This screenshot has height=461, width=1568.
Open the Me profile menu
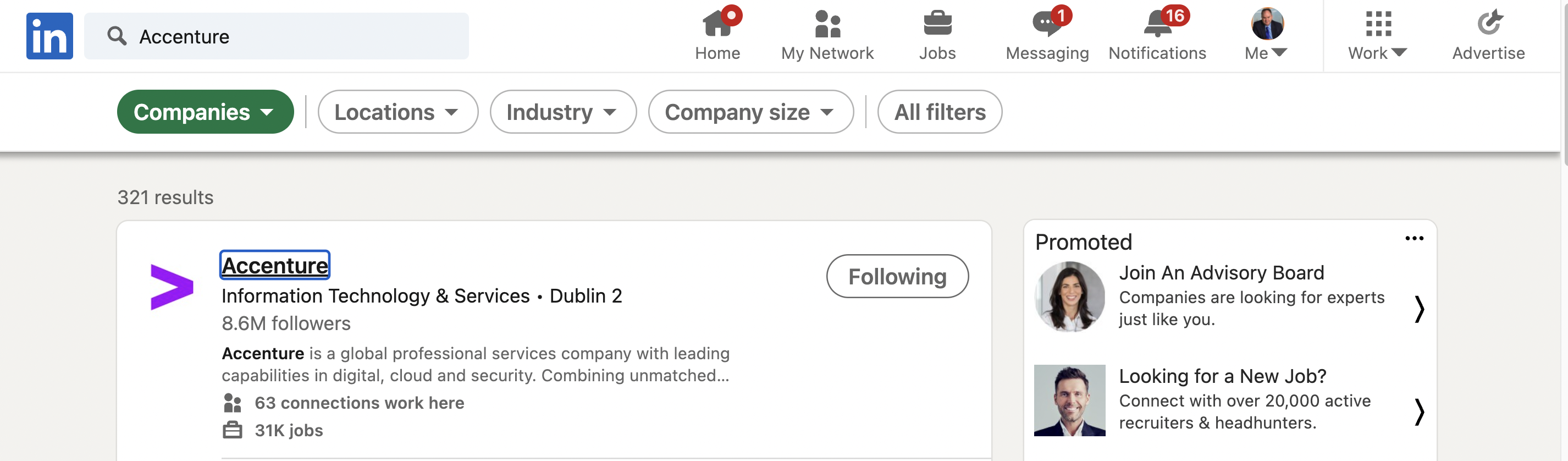click(1266, 35)
